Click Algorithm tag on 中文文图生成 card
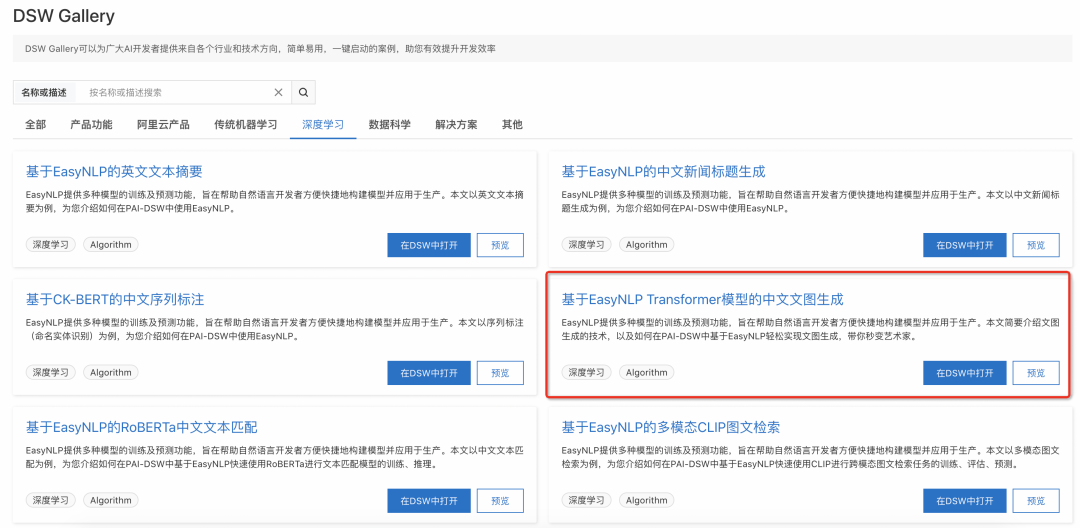 click(x=647, y=372)
